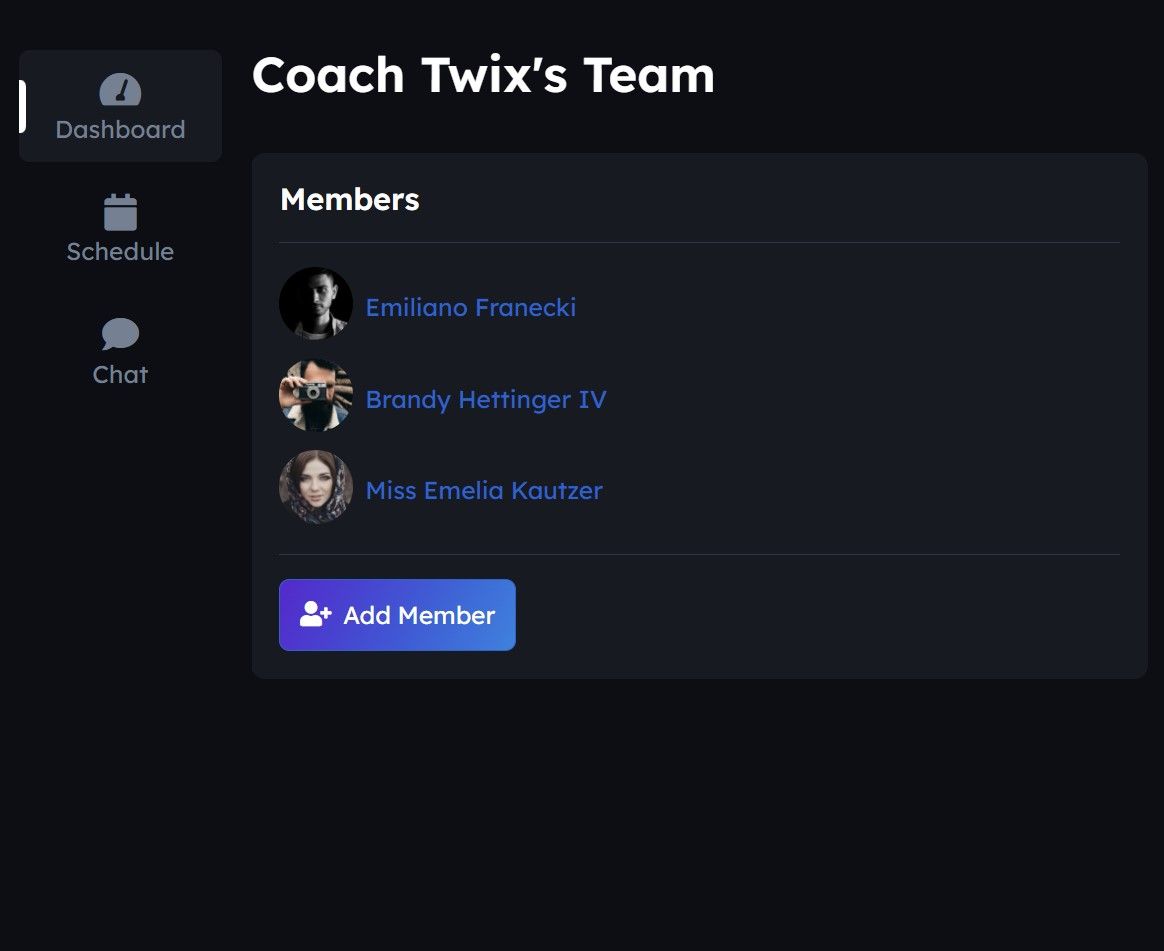
Task: Open Emiliano Franecki's profile link
Action: pyautogui.click(x=470, y=307)
